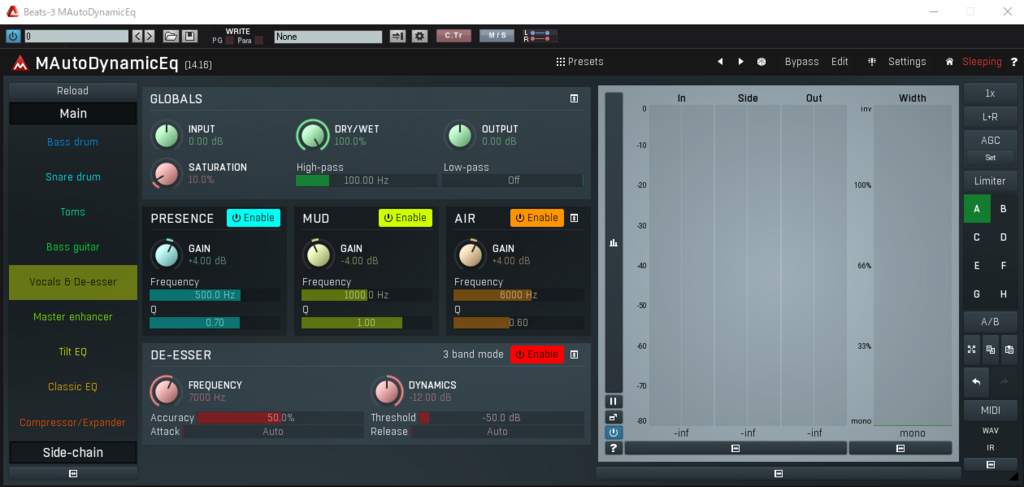
Task: Open meters help question mark
Action: [614, 448]
